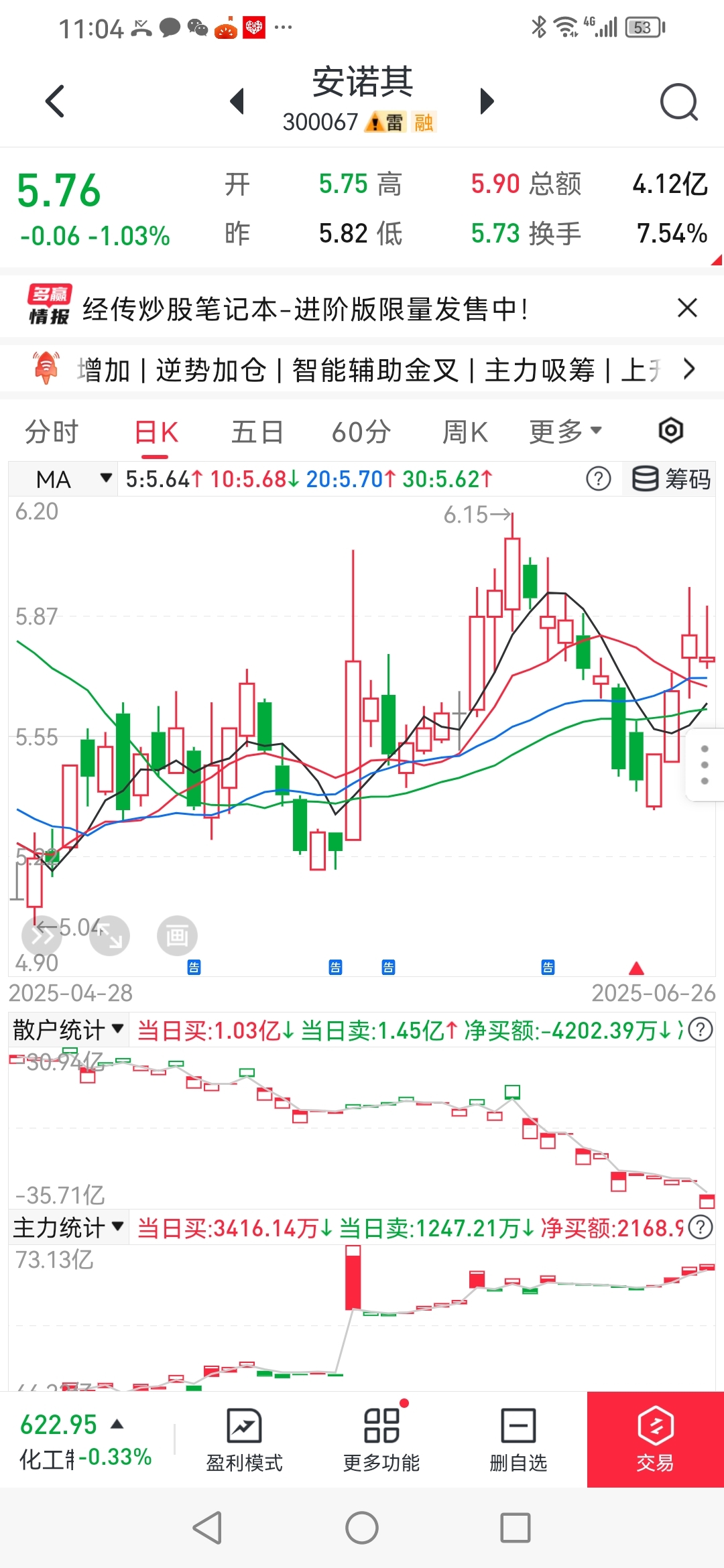Tap Android recent apps button
Viewport: 724px width, 1568px height.
[516, 1528]
